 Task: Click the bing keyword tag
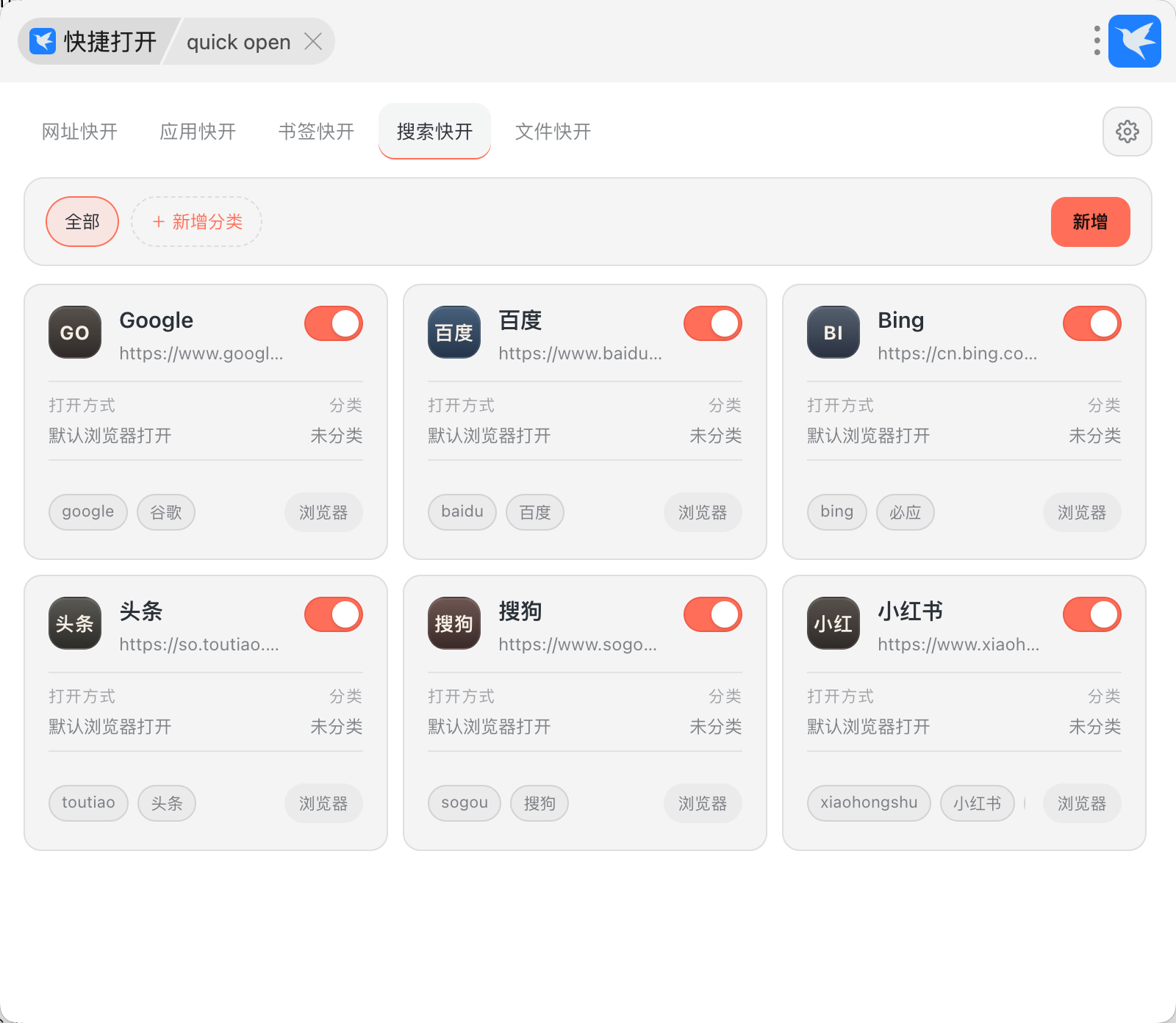point(837,512)
